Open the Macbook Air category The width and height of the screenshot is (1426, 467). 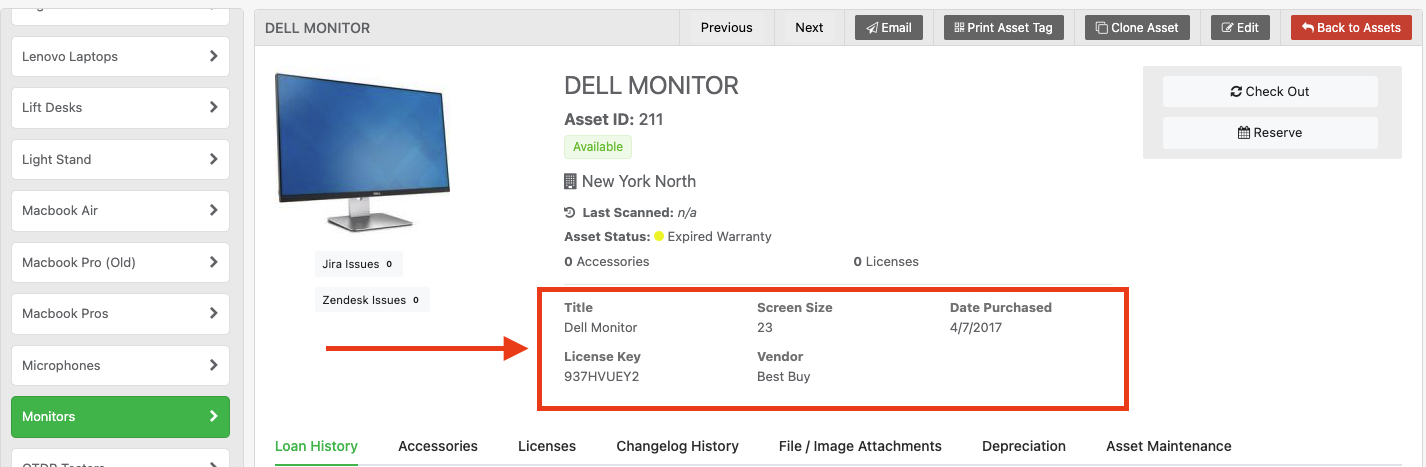pyautogui.click(x=120, y=211)
